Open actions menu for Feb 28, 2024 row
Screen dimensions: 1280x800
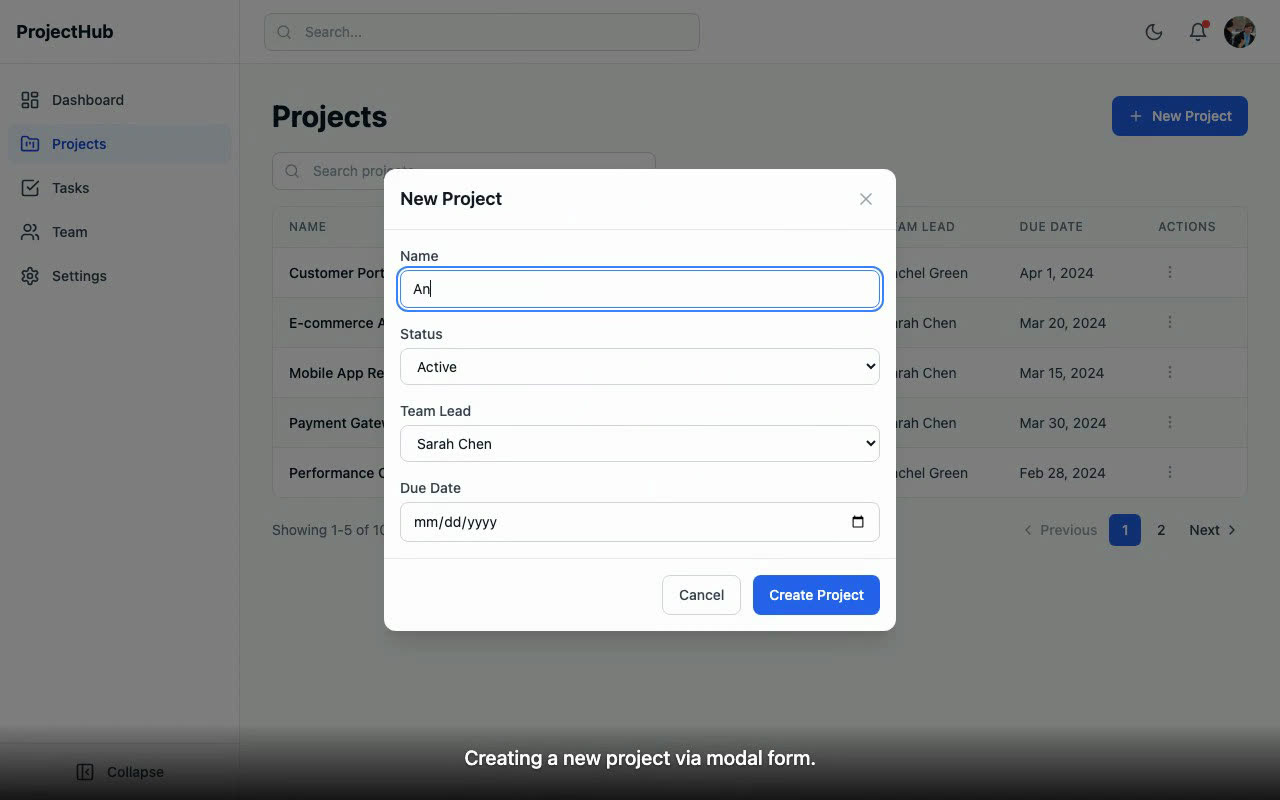point(1170,472)
